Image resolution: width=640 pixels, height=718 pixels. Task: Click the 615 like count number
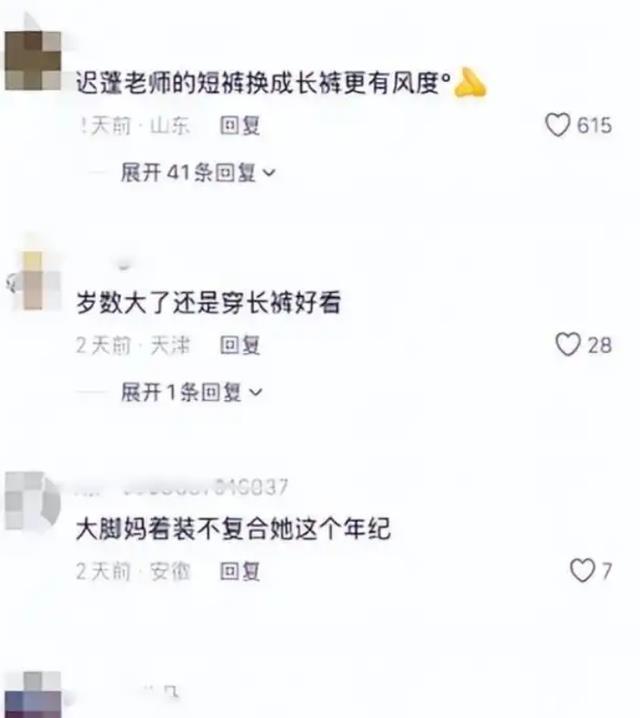594,125
